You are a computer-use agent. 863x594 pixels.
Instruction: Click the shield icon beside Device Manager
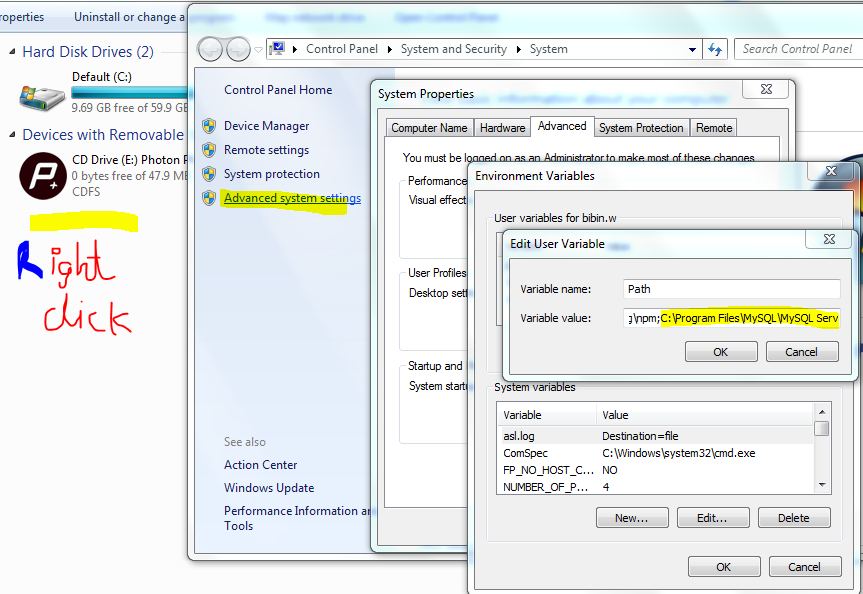click(209, 126)
